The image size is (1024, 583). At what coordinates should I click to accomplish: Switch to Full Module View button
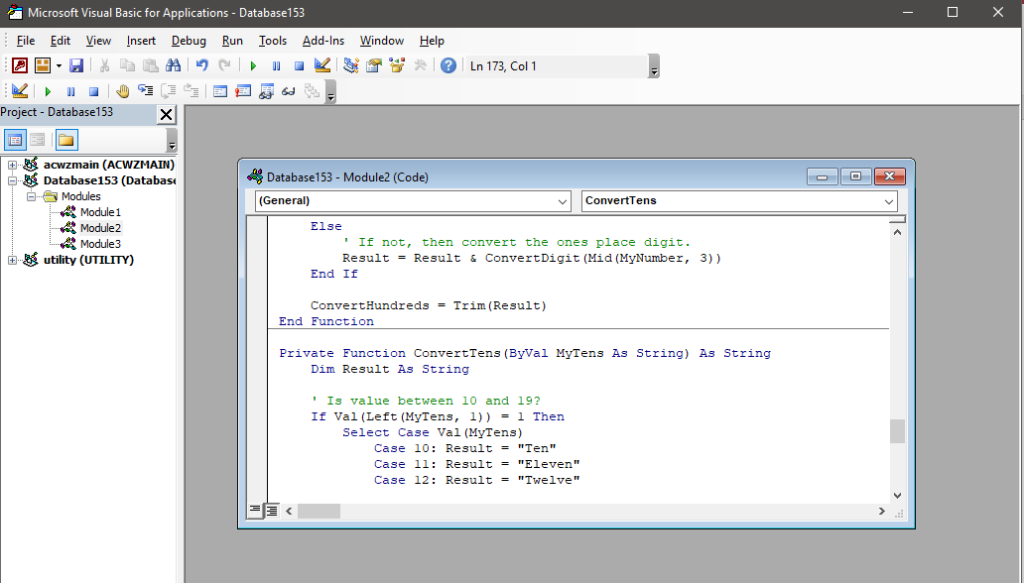[x=271, y=511]
